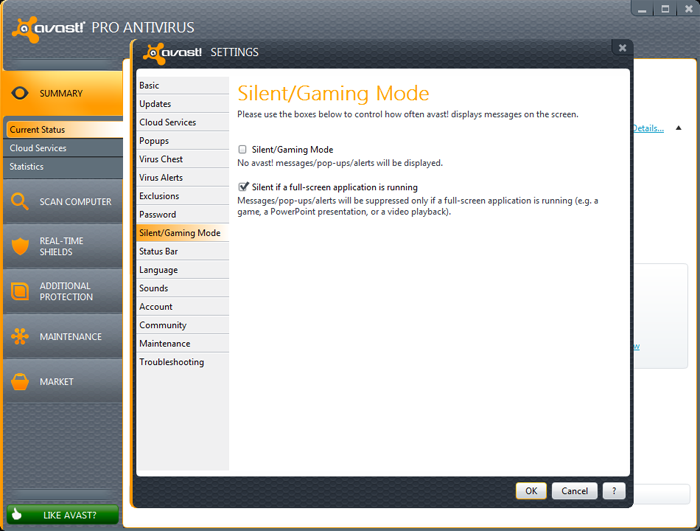Click the SETTINGS dialog title text
The width and height of the screenshot is (700, 531).
[234, 52]
